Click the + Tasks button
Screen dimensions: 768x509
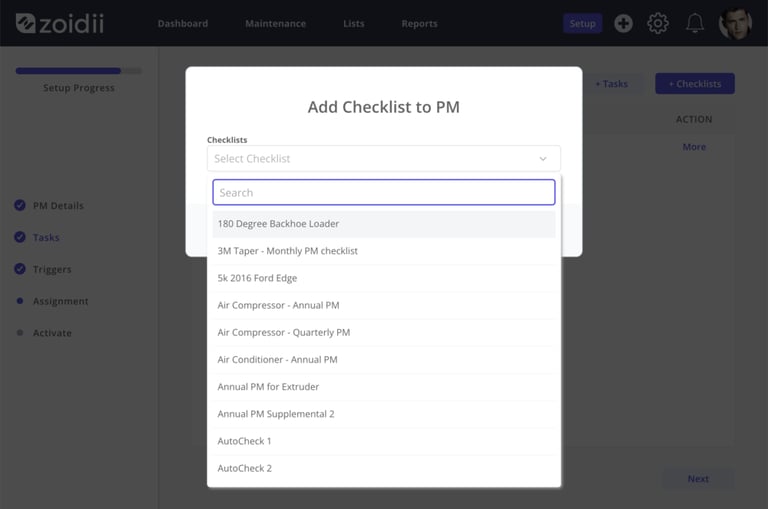[x=611, y=84]
